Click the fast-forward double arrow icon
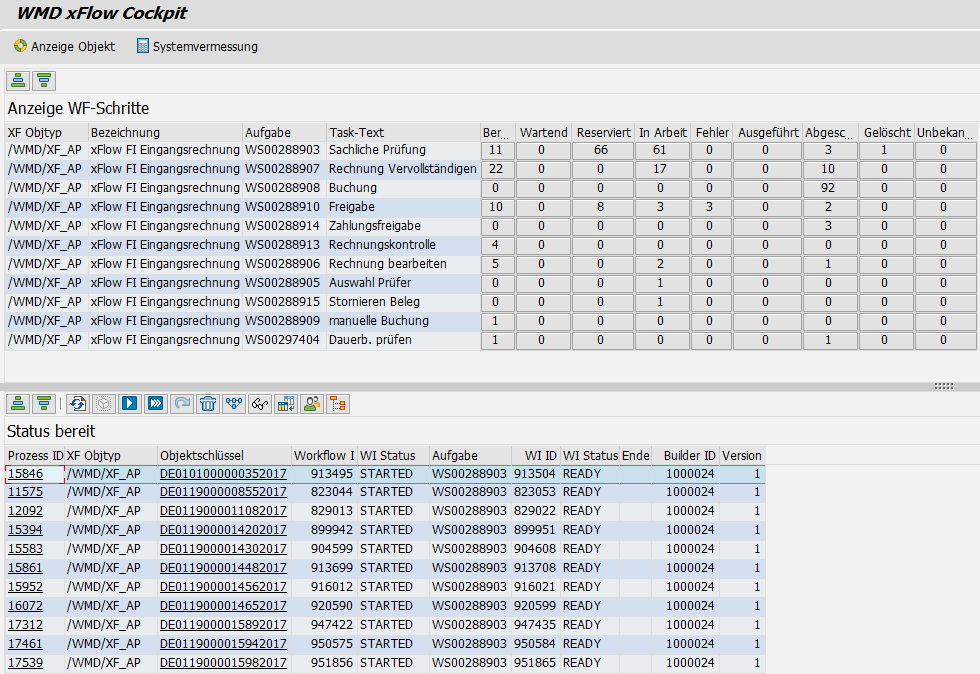This screenshot has height=674, width=980. click(155, 404)
